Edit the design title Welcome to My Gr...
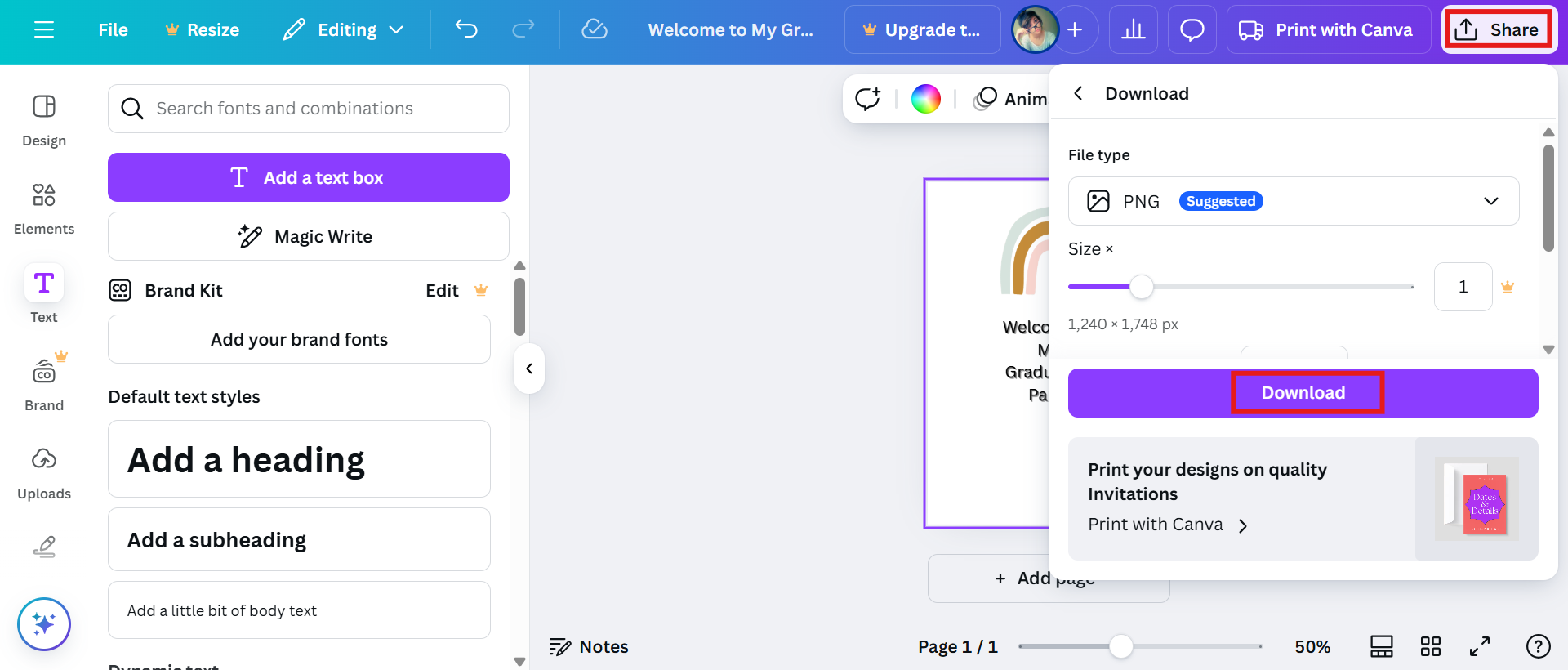The height and width of the screenshot is (670, 1568). (730, 30)
